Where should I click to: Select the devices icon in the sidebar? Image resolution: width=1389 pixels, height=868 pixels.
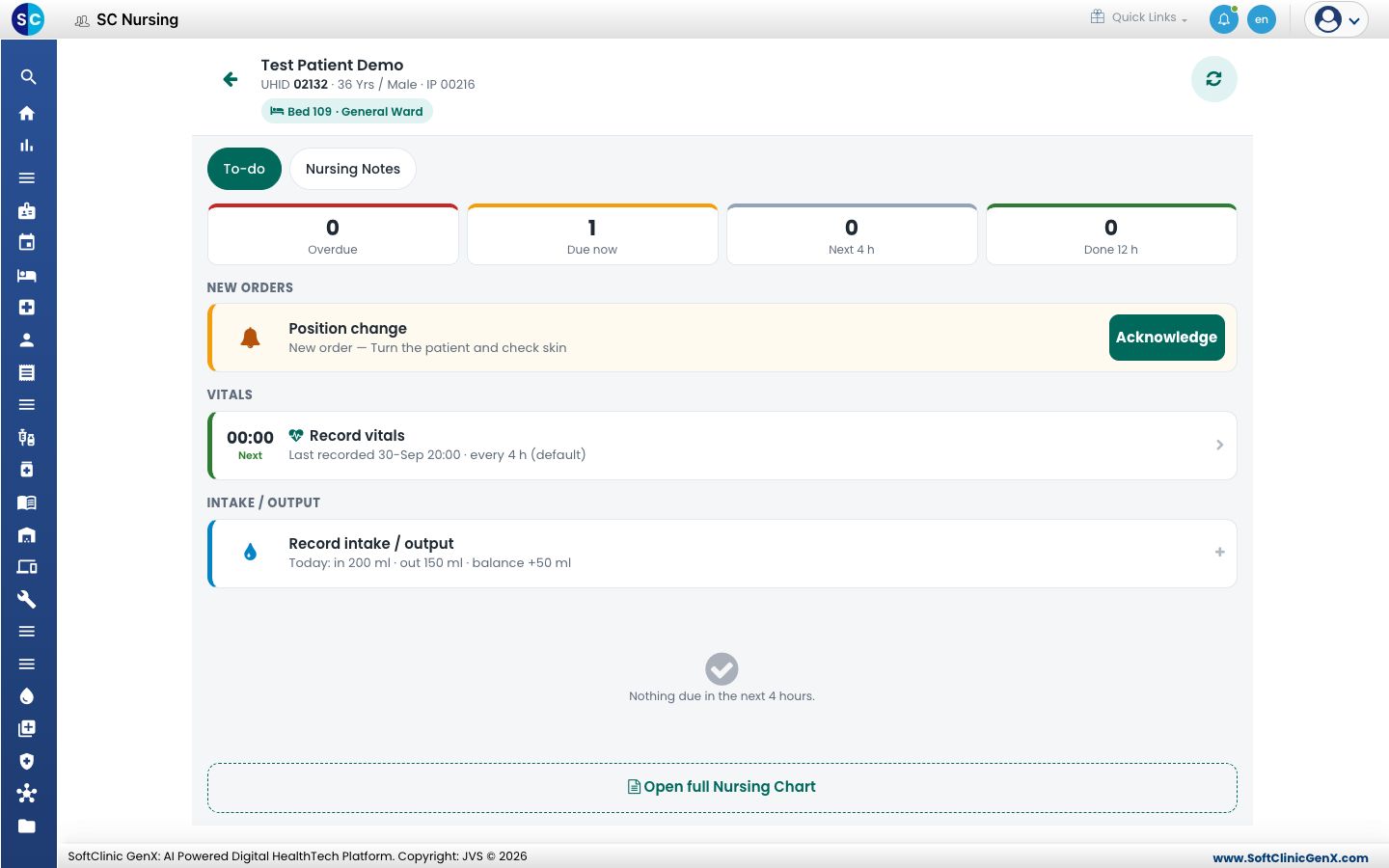27,567
